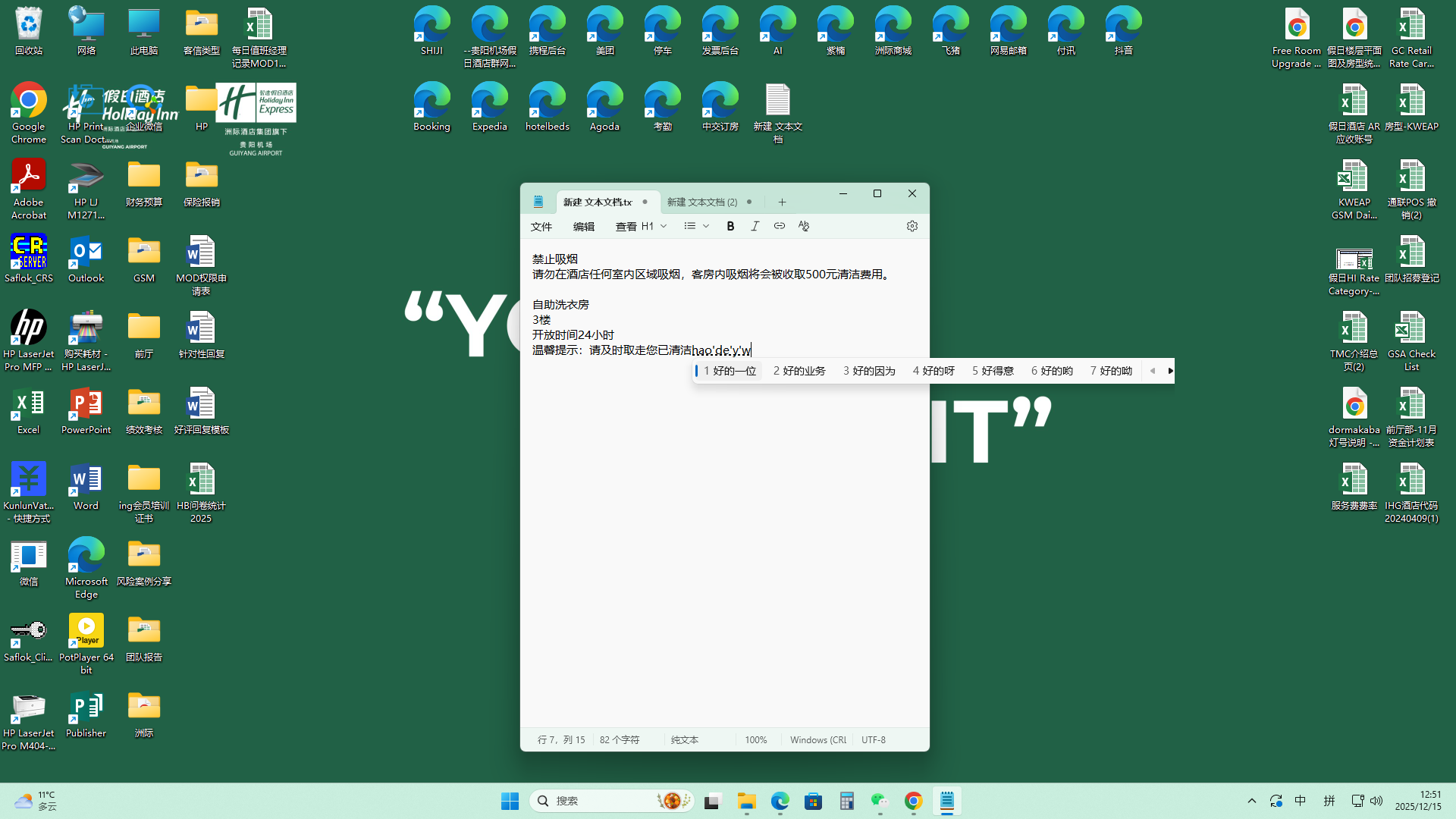Select IME candidate 好的因为

[869, 371]
